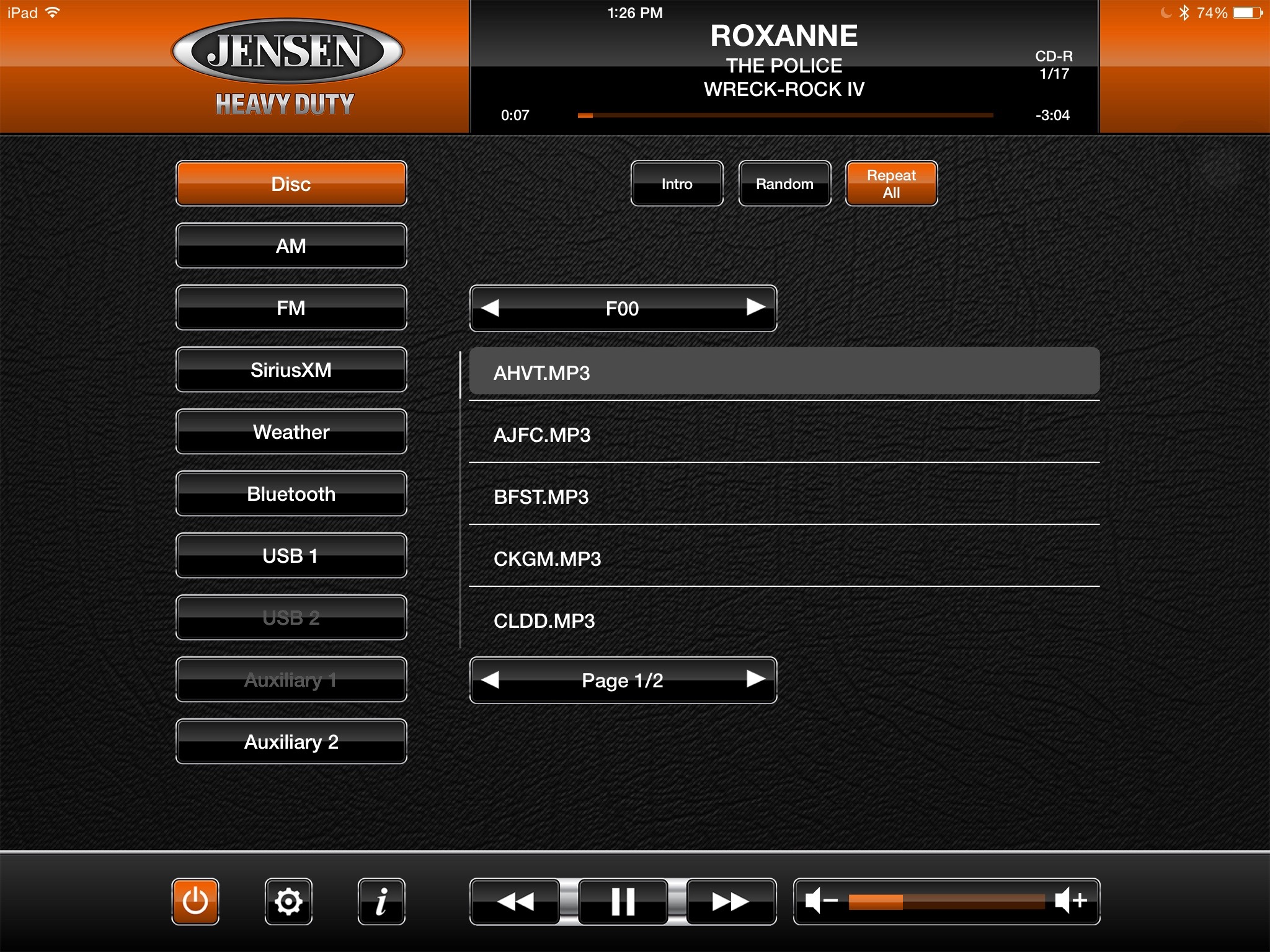
Task: Select the Disc source
Action: (291, 183)
